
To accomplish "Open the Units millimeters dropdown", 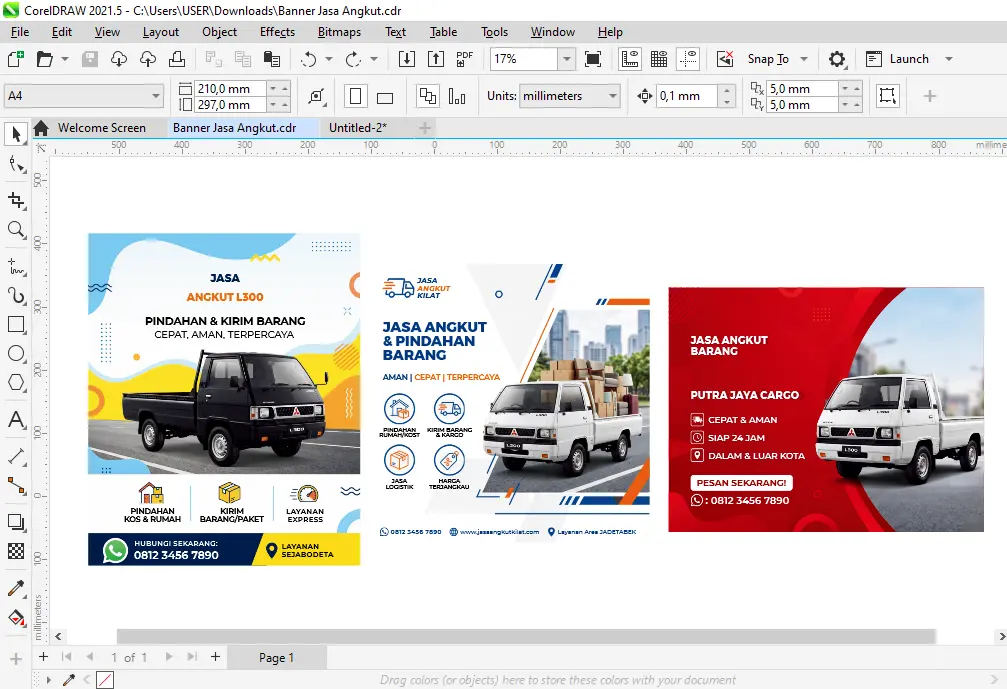I will (613, 96).
